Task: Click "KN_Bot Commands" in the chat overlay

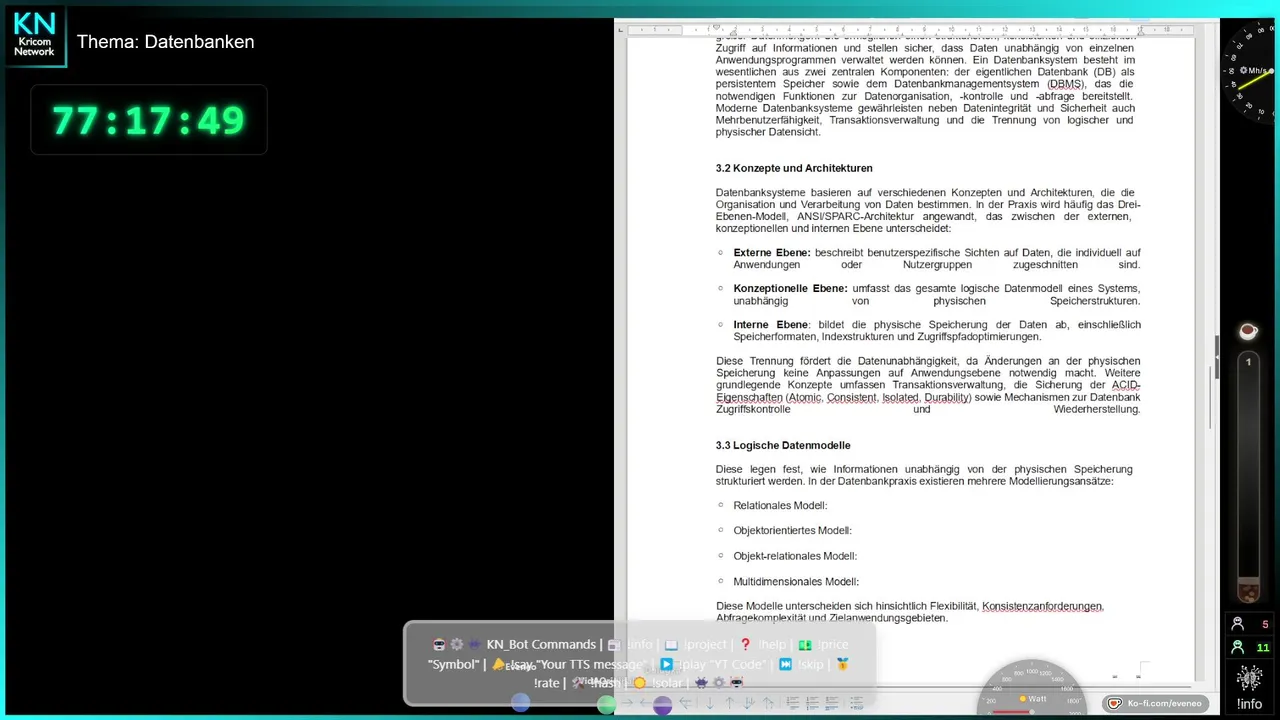Action: [x=541, y=645]
